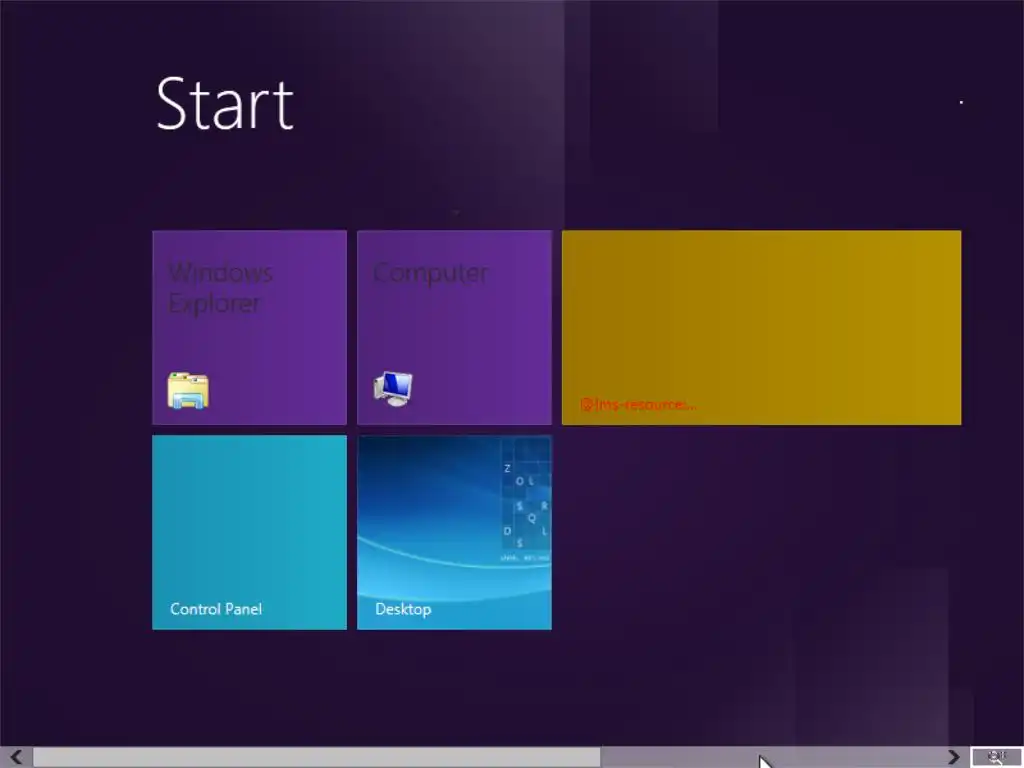Click the horizontal scrollbar thumb
Viewport: 1024px width, 768px height.
coord(317,757)
